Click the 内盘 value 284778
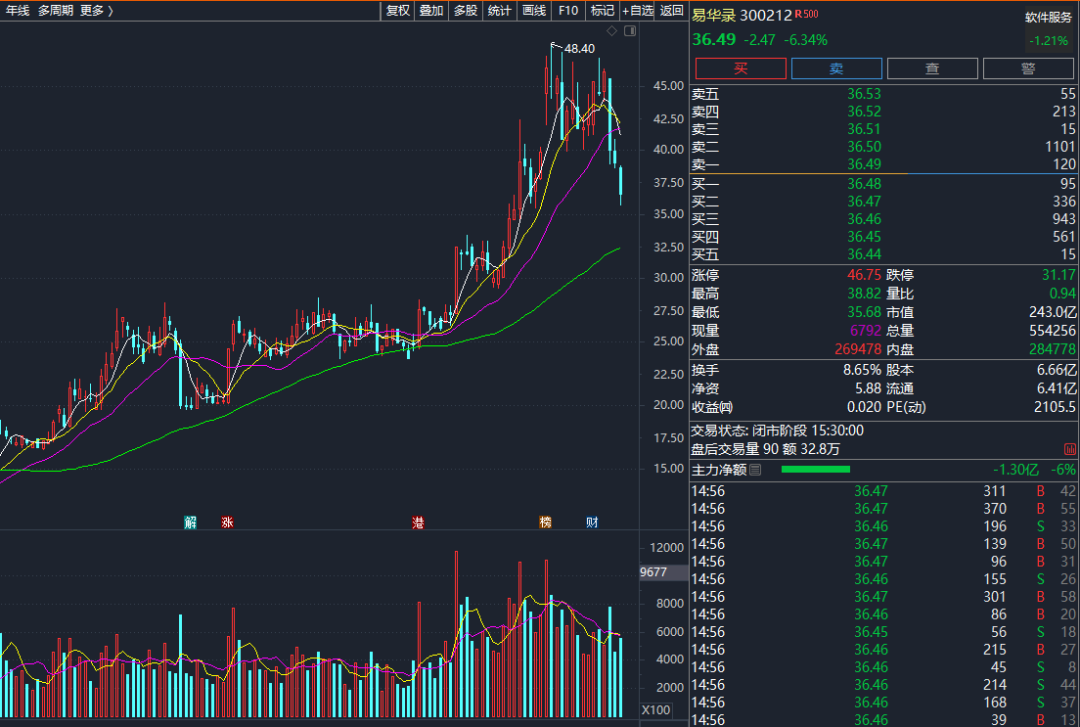The height and width of the screenshot is (727, 1080). pyautogui.click(x=1052, y=349)
